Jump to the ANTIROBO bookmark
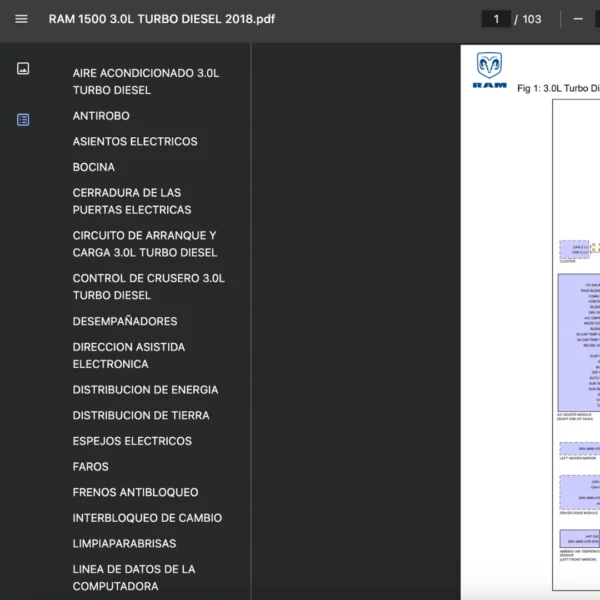600x600 pixels. coord(101,116)
